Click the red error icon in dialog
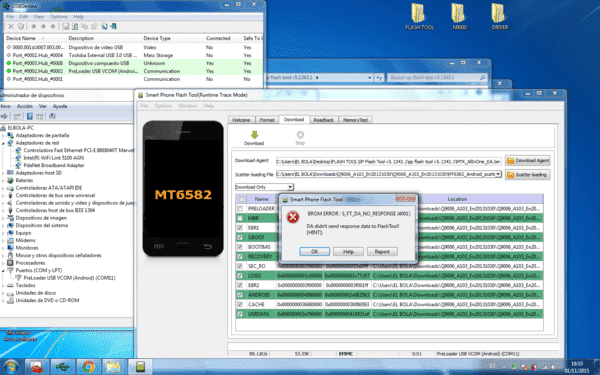The width and height of the screenshot is (600, 375). 293,217
